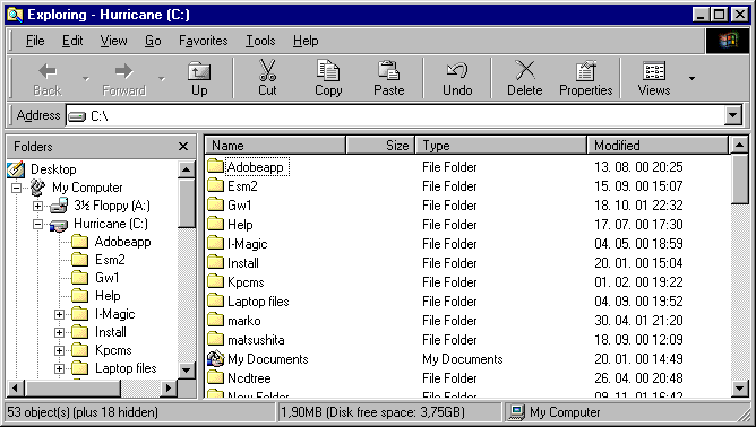Click the Up one level toolbar icon

click(x=200, y=72)
